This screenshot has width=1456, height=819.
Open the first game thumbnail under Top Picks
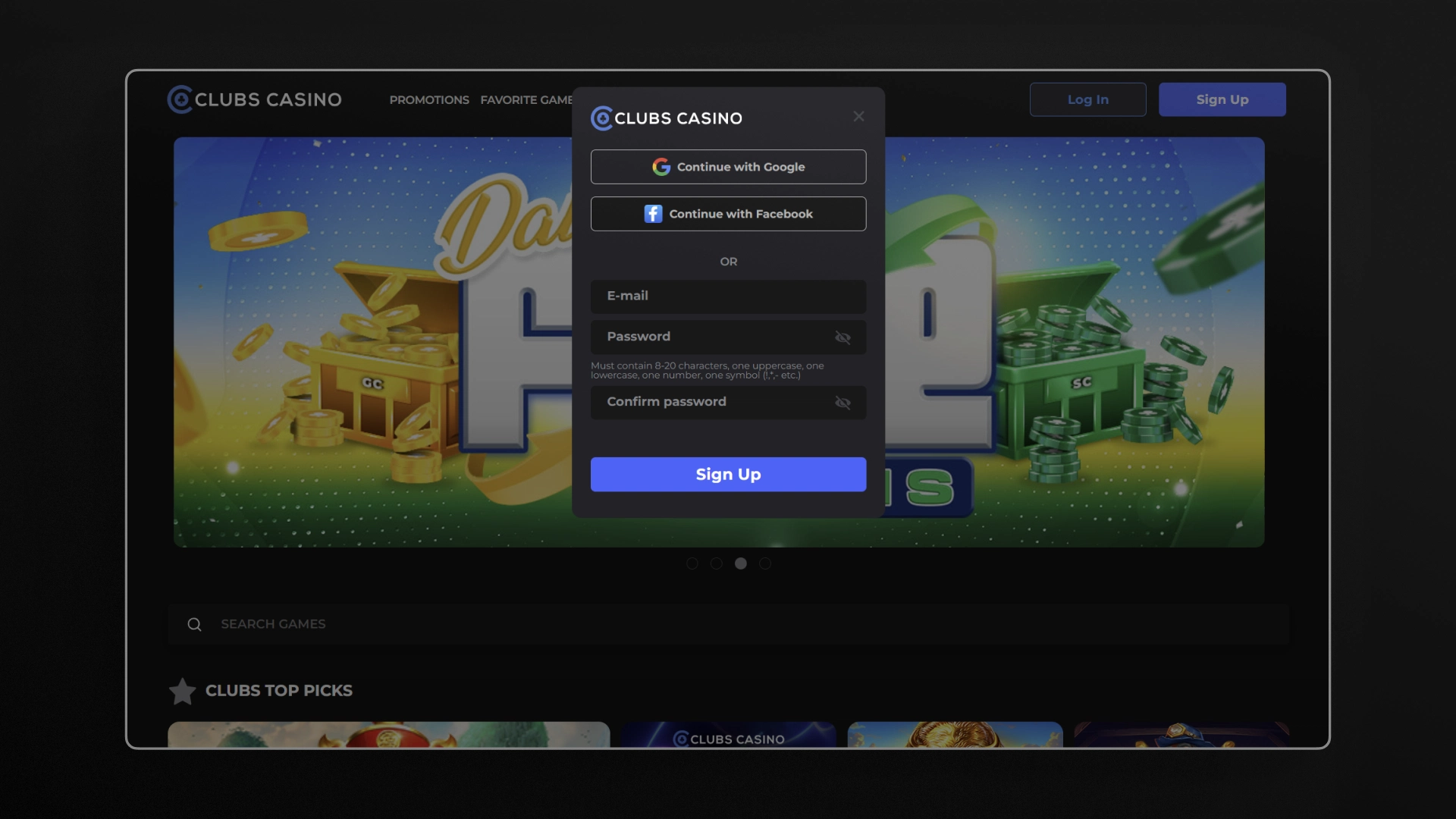click(x=388, y=734)
